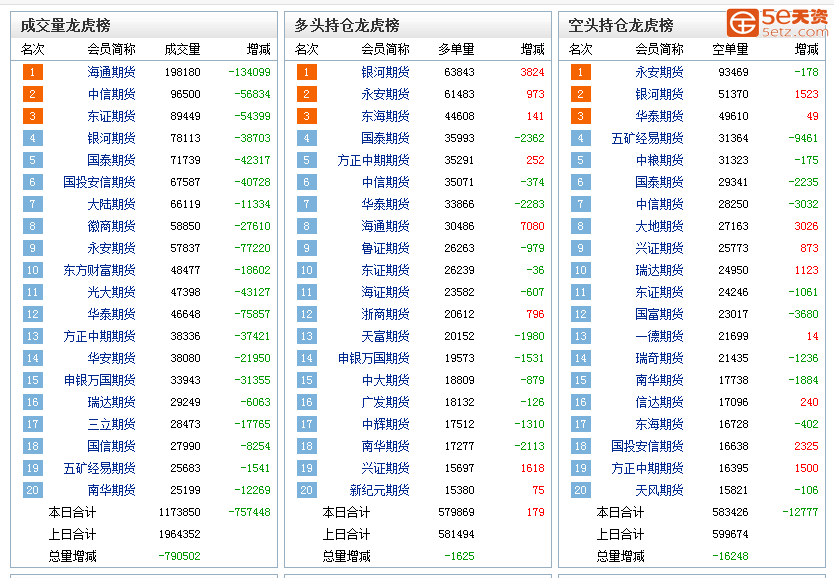Select 总量增减 value -790502
834x578 pixels.
click(179, 556)
